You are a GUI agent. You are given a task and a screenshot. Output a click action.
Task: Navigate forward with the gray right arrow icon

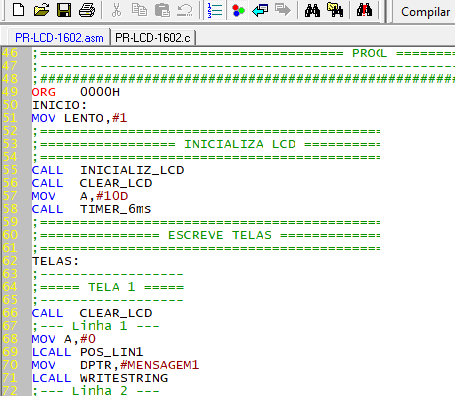(283, 10)
